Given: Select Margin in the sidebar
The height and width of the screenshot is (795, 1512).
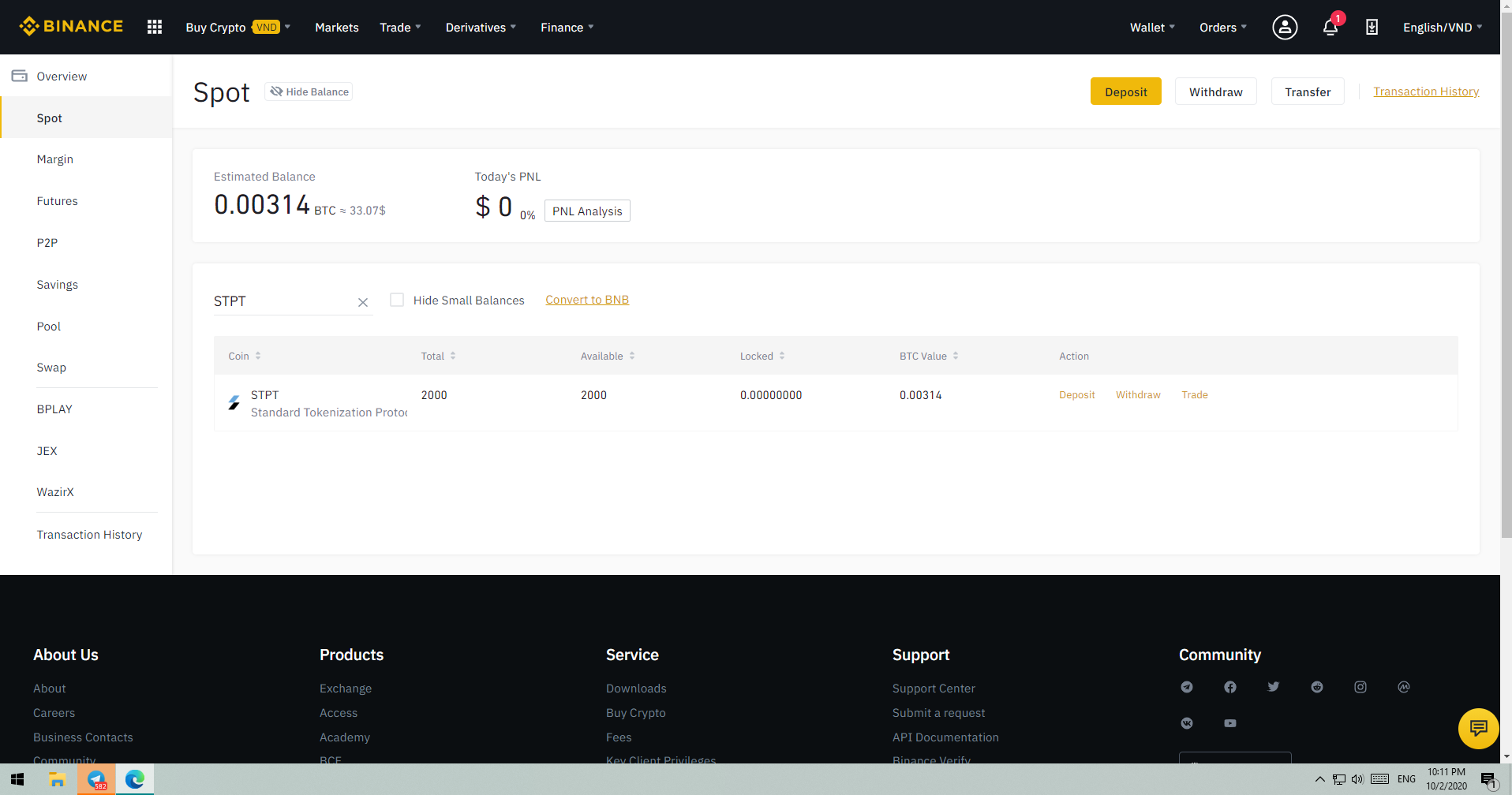Looking at the screenshot, I should [x=54, y=159].
